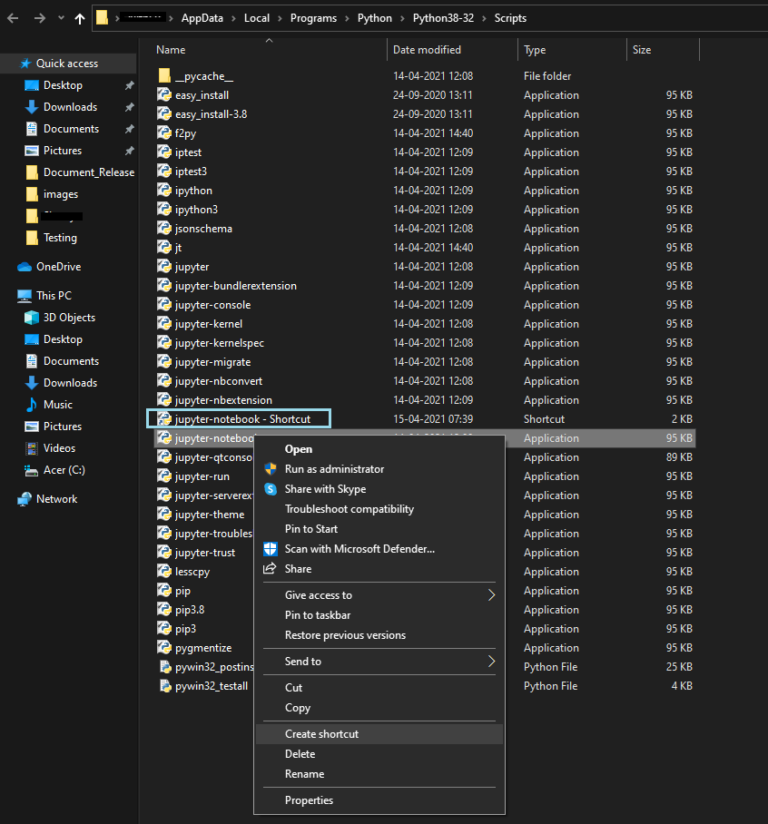Go back with the Back arrow
The image size is (768, 824).
click(x=13, y=18)
